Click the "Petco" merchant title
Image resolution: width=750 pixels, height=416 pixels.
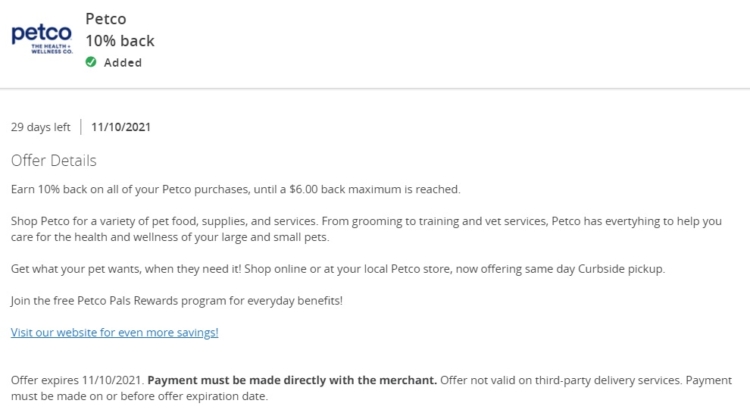click(x=106, y=19)
